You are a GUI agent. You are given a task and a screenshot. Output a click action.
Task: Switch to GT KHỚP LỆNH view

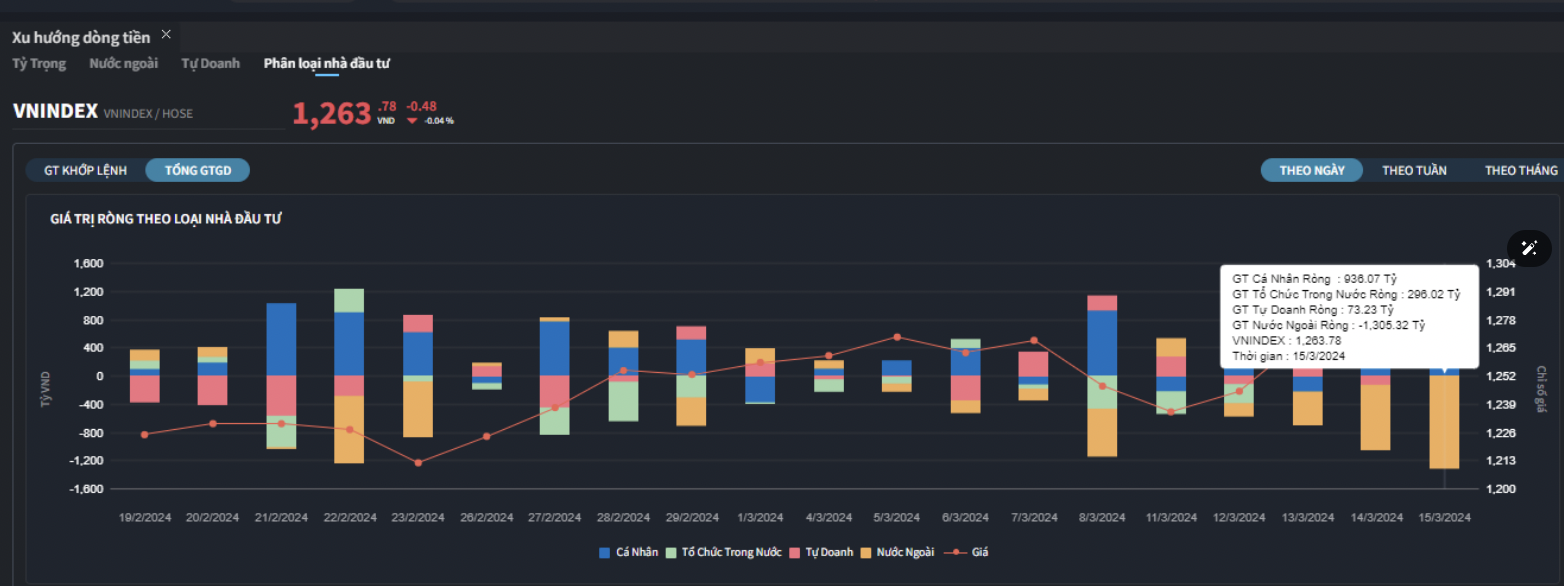(x=85, y=170)
